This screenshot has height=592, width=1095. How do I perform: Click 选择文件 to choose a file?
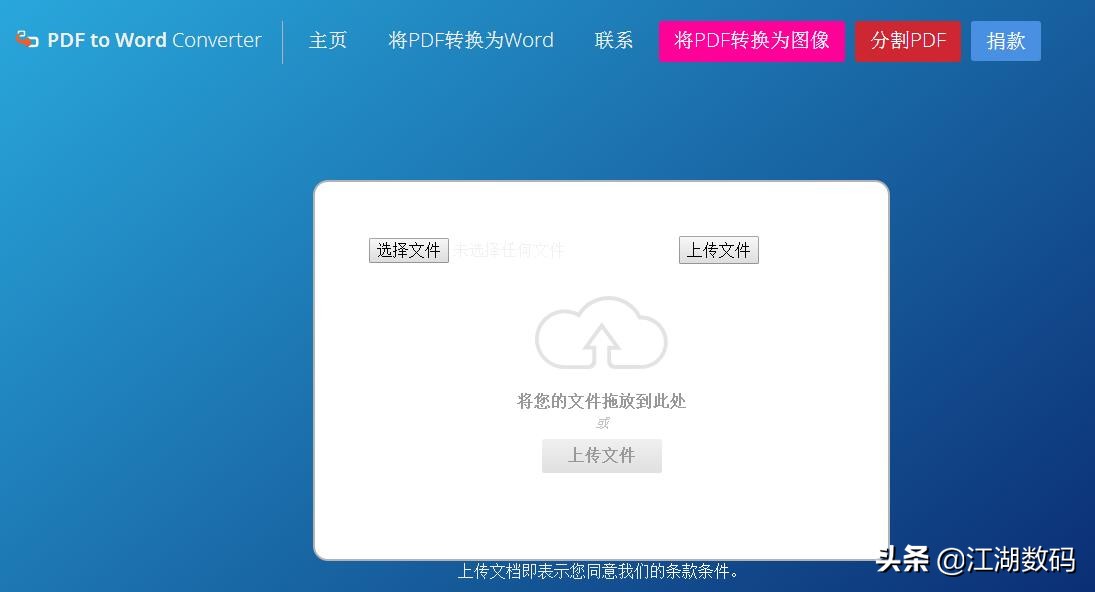point(409,250)
